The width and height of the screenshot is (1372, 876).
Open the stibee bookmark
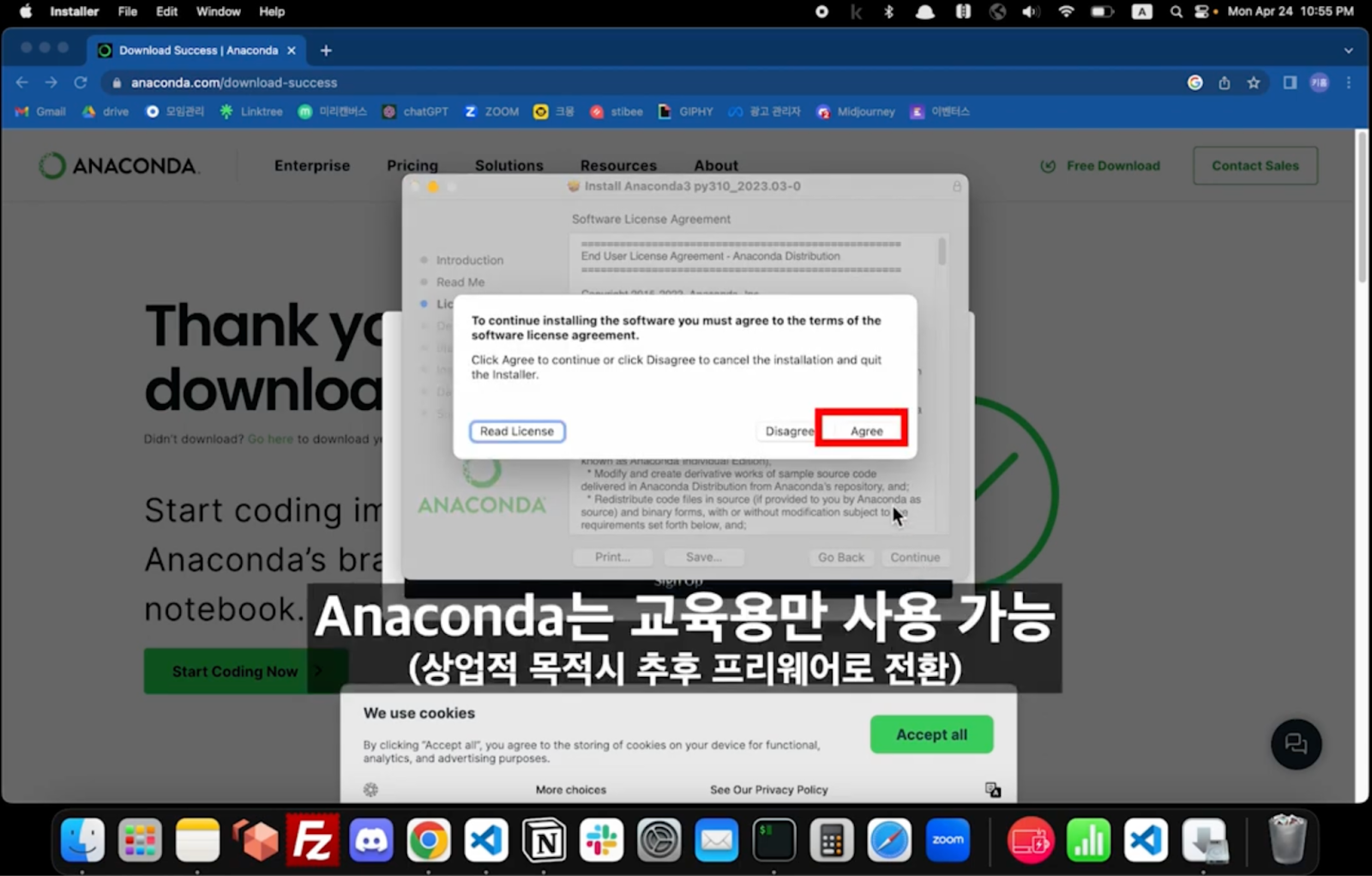pyautogui.click(x=617, y=112)
